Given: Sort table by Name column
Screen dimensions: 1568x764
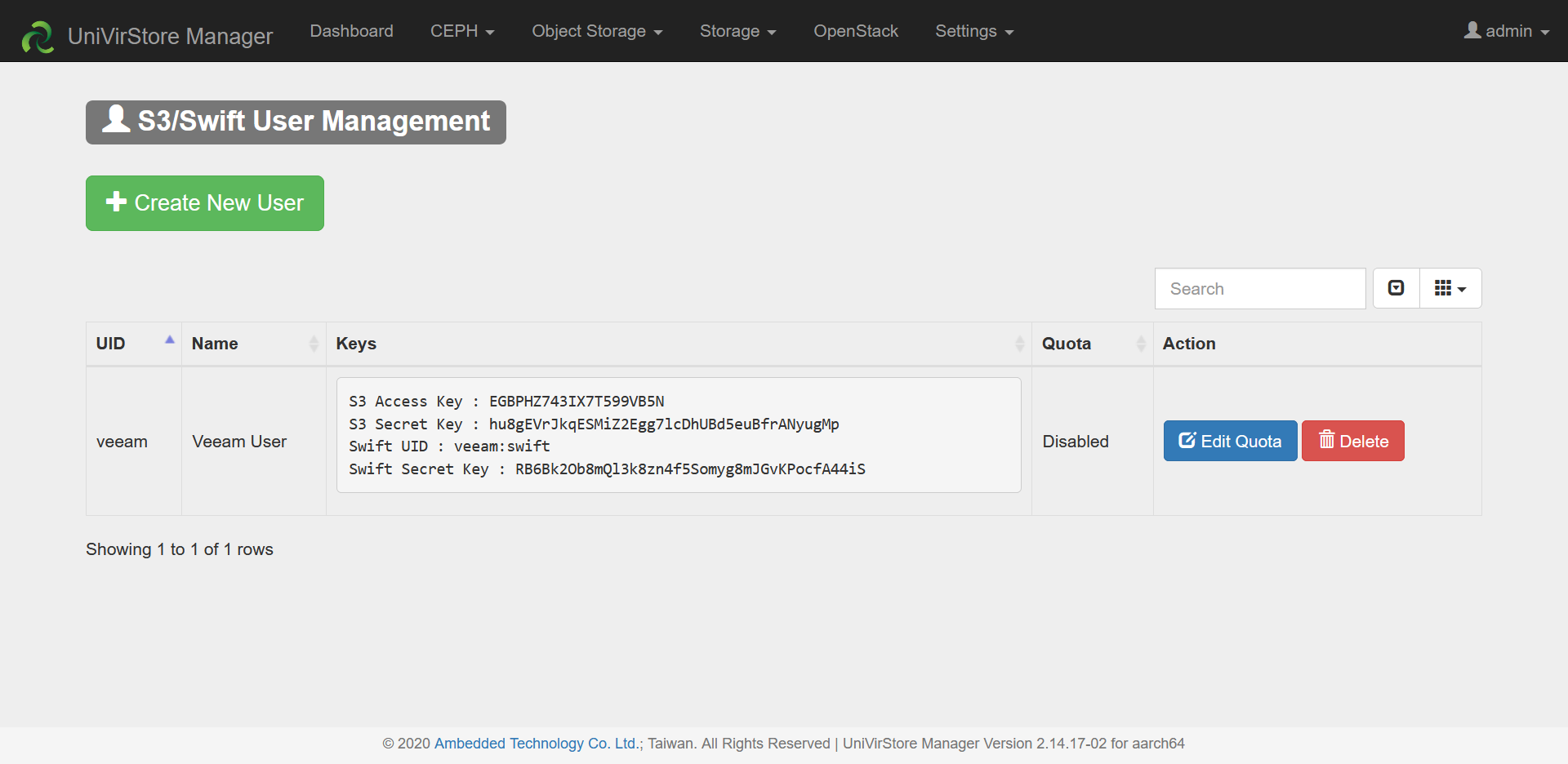Looking at the screenshot, I should tap(254, 344).
